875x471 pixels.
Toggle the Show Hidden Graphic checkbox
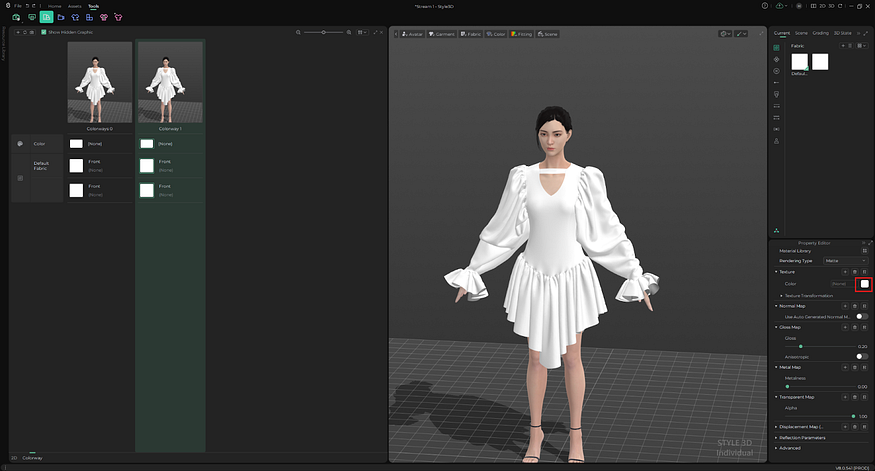pos(43,33)
